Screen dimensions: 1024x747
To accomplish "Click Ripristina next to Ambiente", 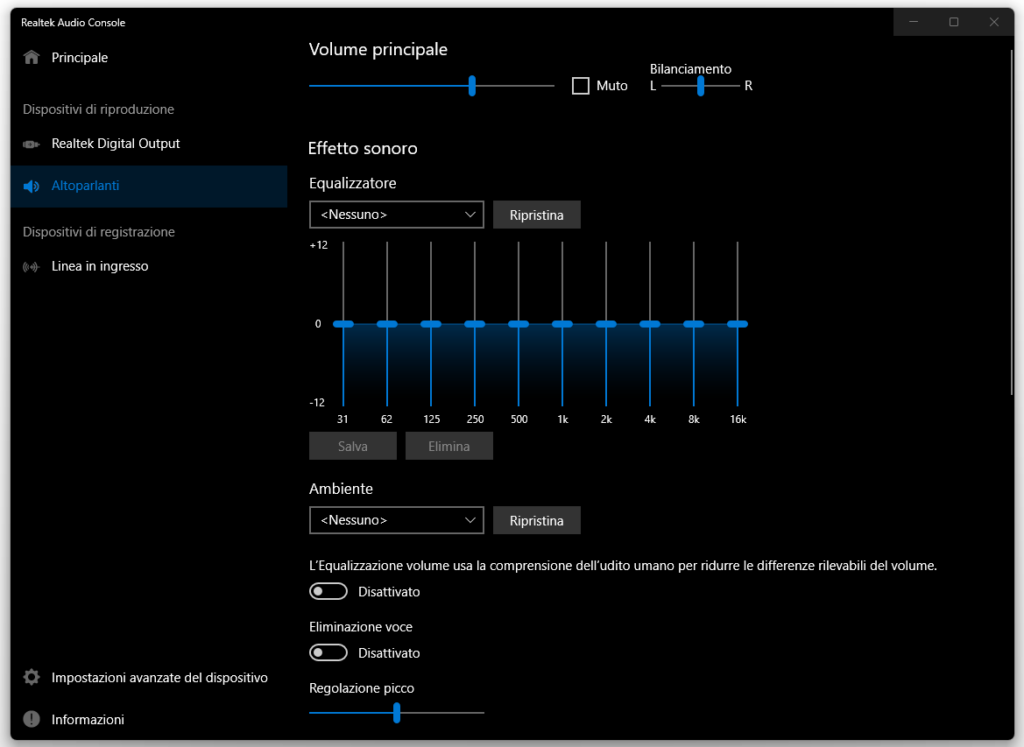I will click(x=536, y=520).
